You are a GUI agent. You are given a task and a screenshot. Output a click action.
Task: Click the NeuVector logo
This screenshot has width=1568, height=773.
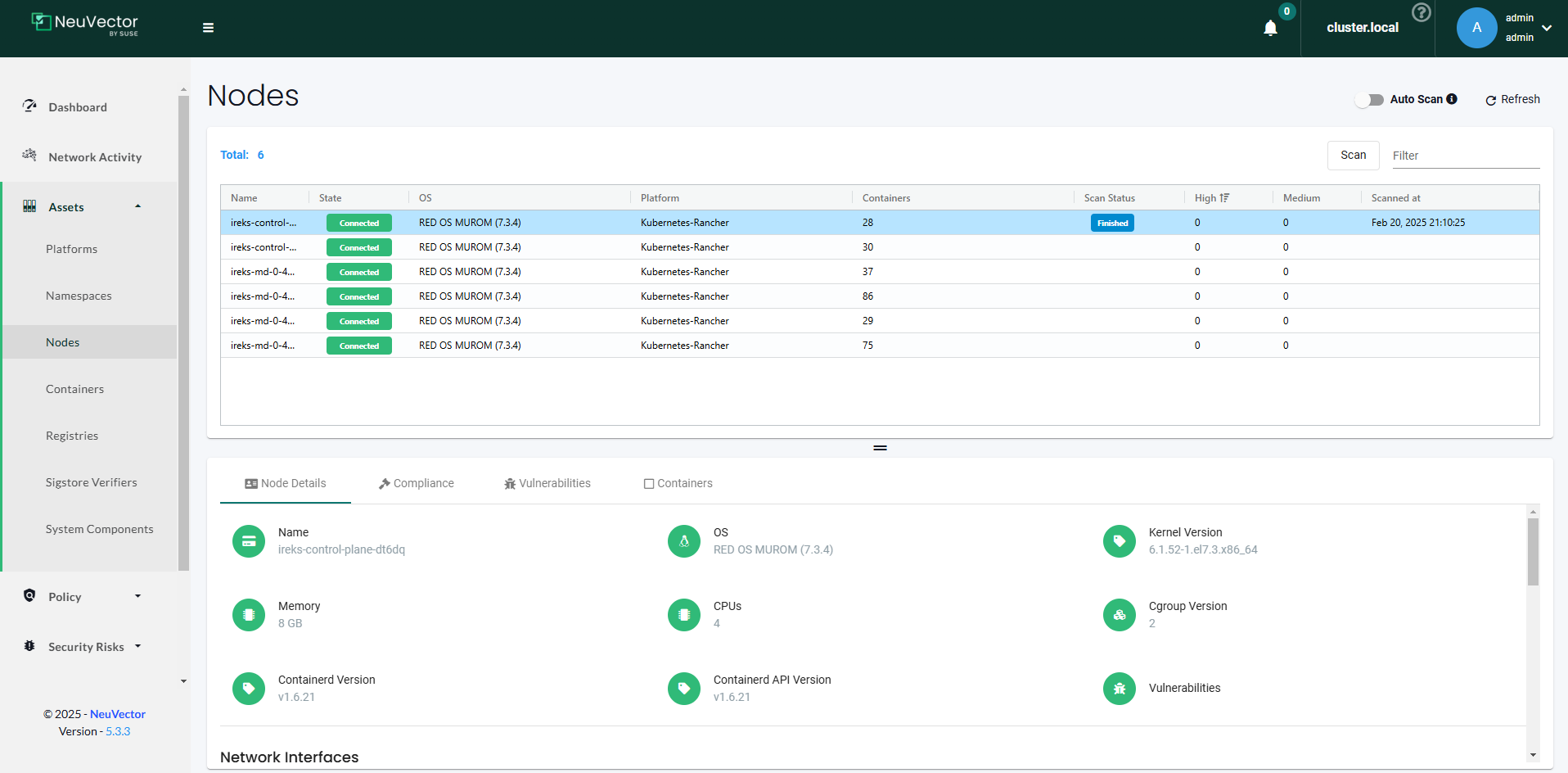[85, 24]
